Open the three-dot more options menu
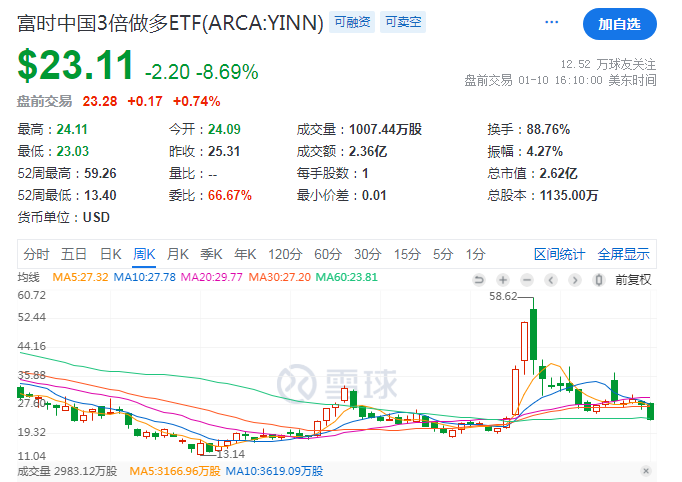The height and width of the screenshot is (482, 682). [x=552, y=22]
